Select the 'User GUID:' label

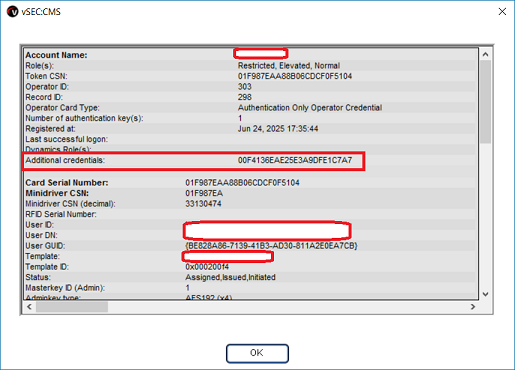[45, 246]
